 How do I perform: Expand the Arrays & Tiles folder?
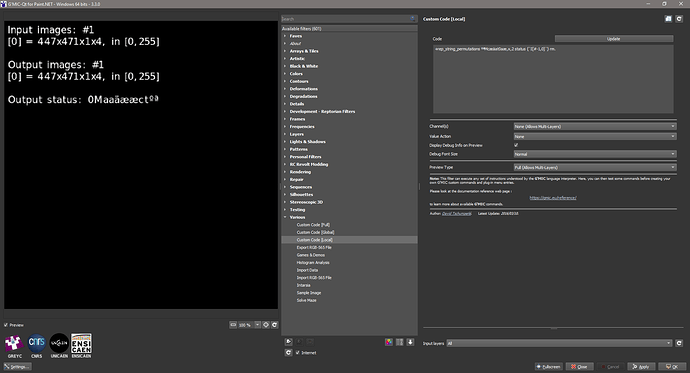(285, 51)
